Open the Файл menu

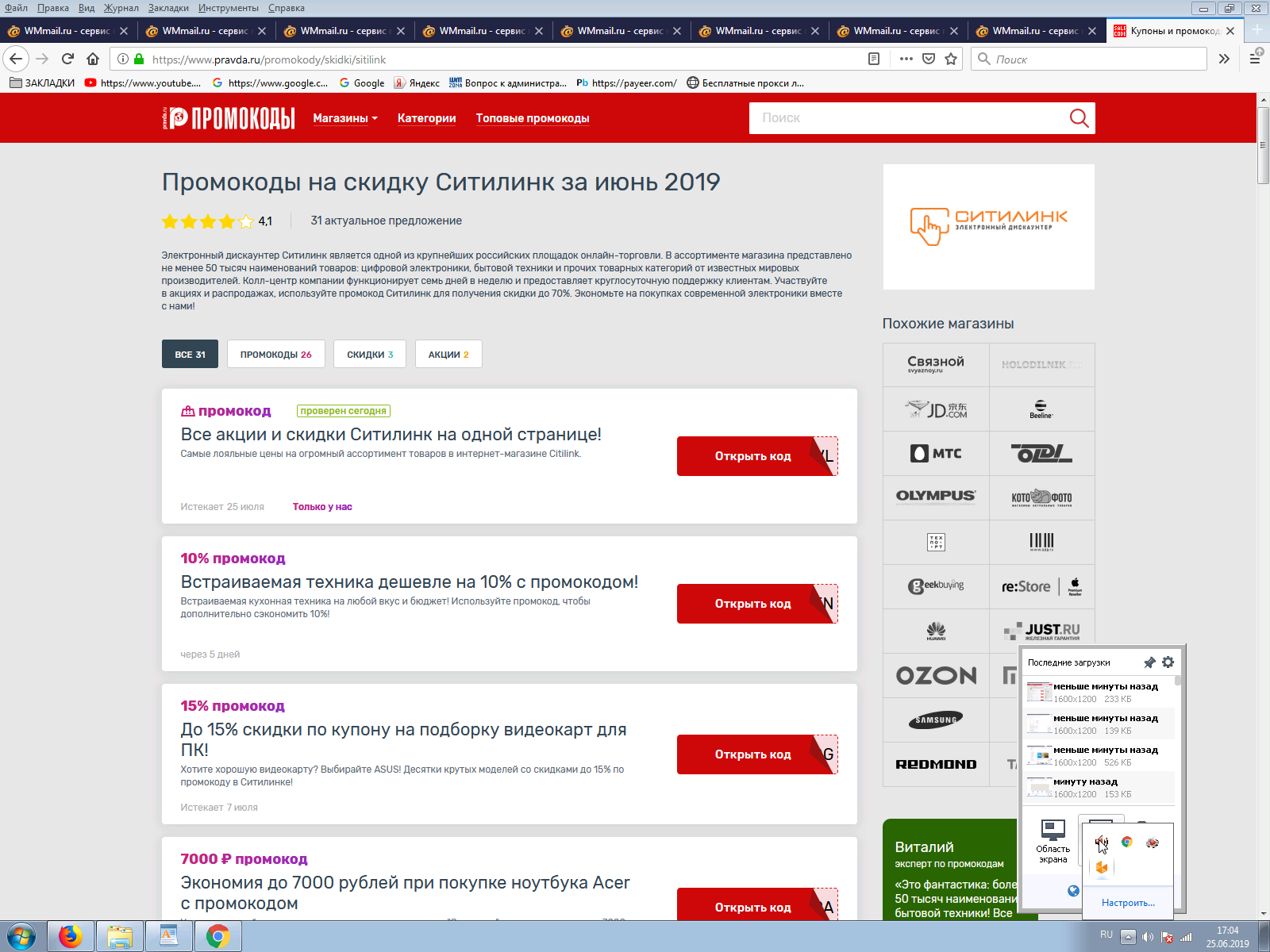[x=16, y=8]
